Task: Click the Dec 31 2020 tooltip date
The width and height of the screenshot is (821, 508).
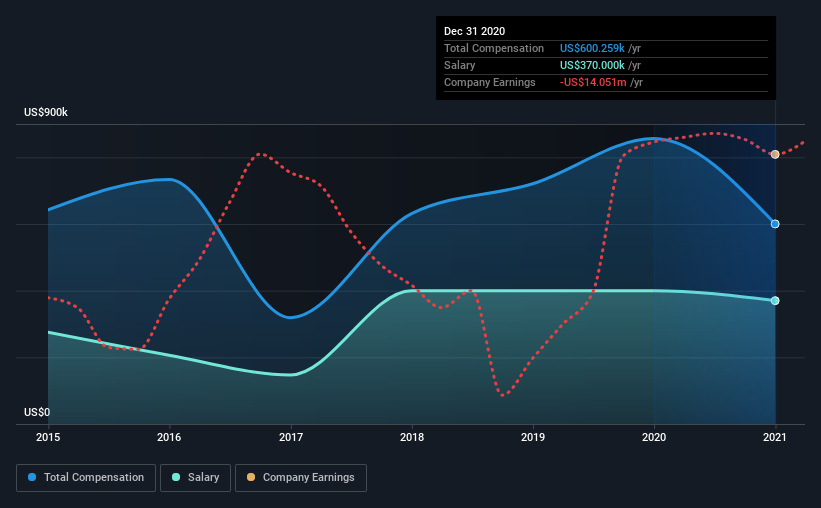Action: [474, 31]
